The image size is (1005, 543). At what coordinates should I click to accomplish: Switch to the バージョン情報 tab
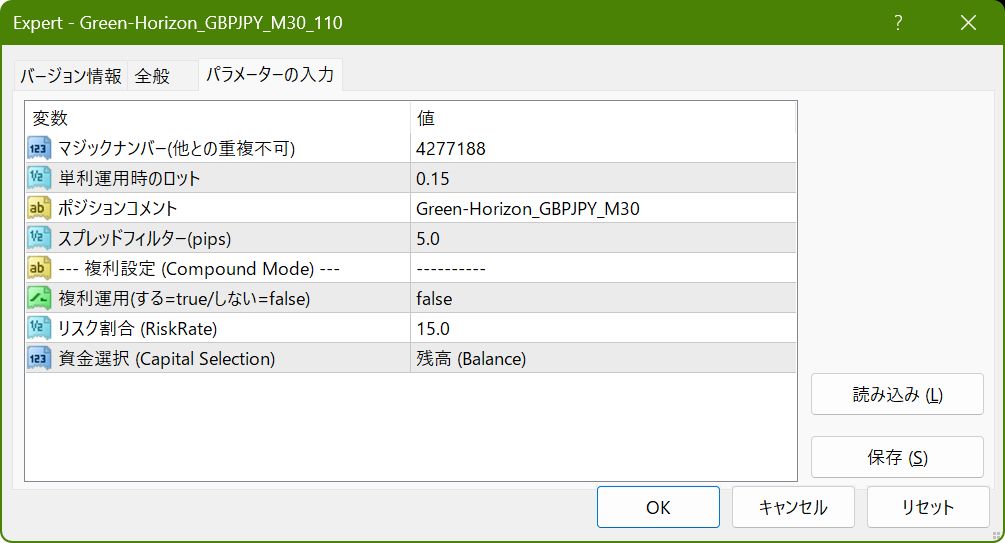tap(71, 76)
